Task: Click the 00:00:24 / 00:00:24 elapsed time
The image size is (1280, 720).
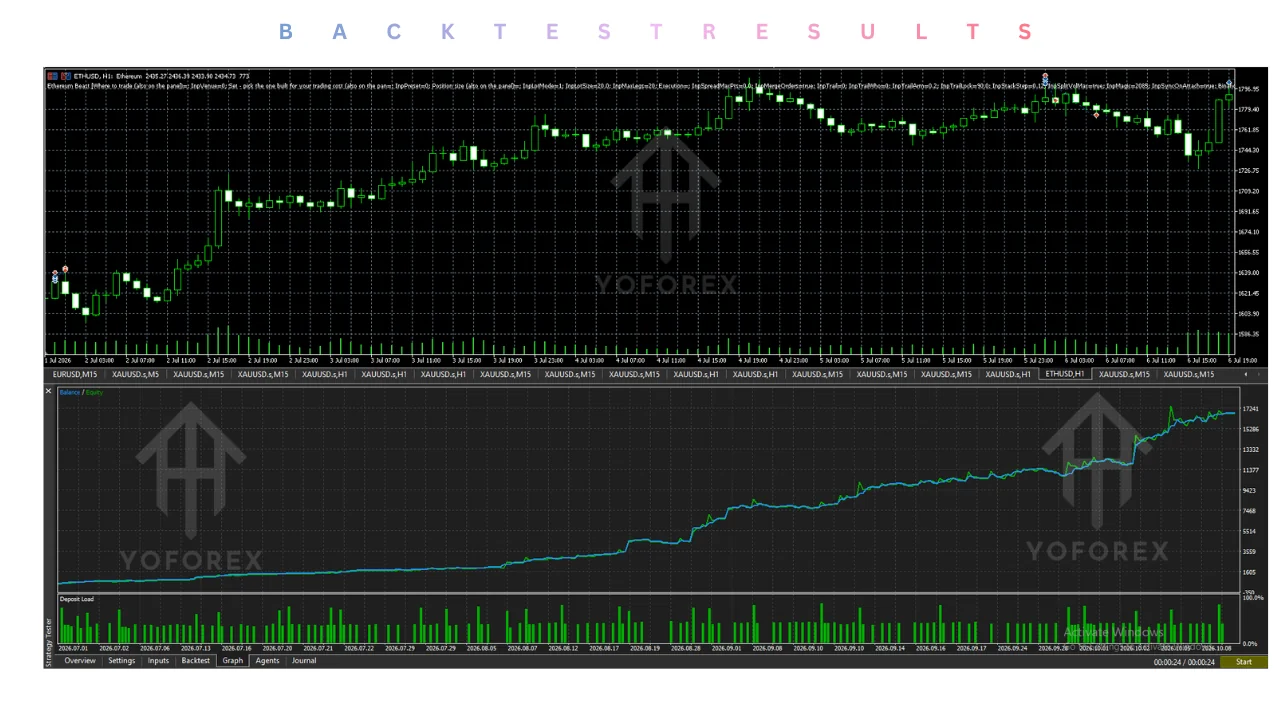Action: coord(1184,662)
